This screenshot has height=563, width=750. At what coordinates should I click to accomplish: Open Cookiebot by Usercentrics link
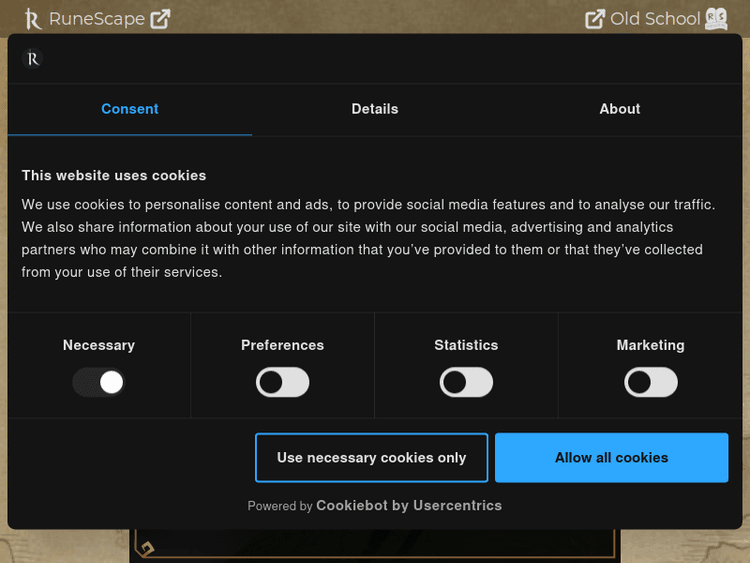(409, 506)
